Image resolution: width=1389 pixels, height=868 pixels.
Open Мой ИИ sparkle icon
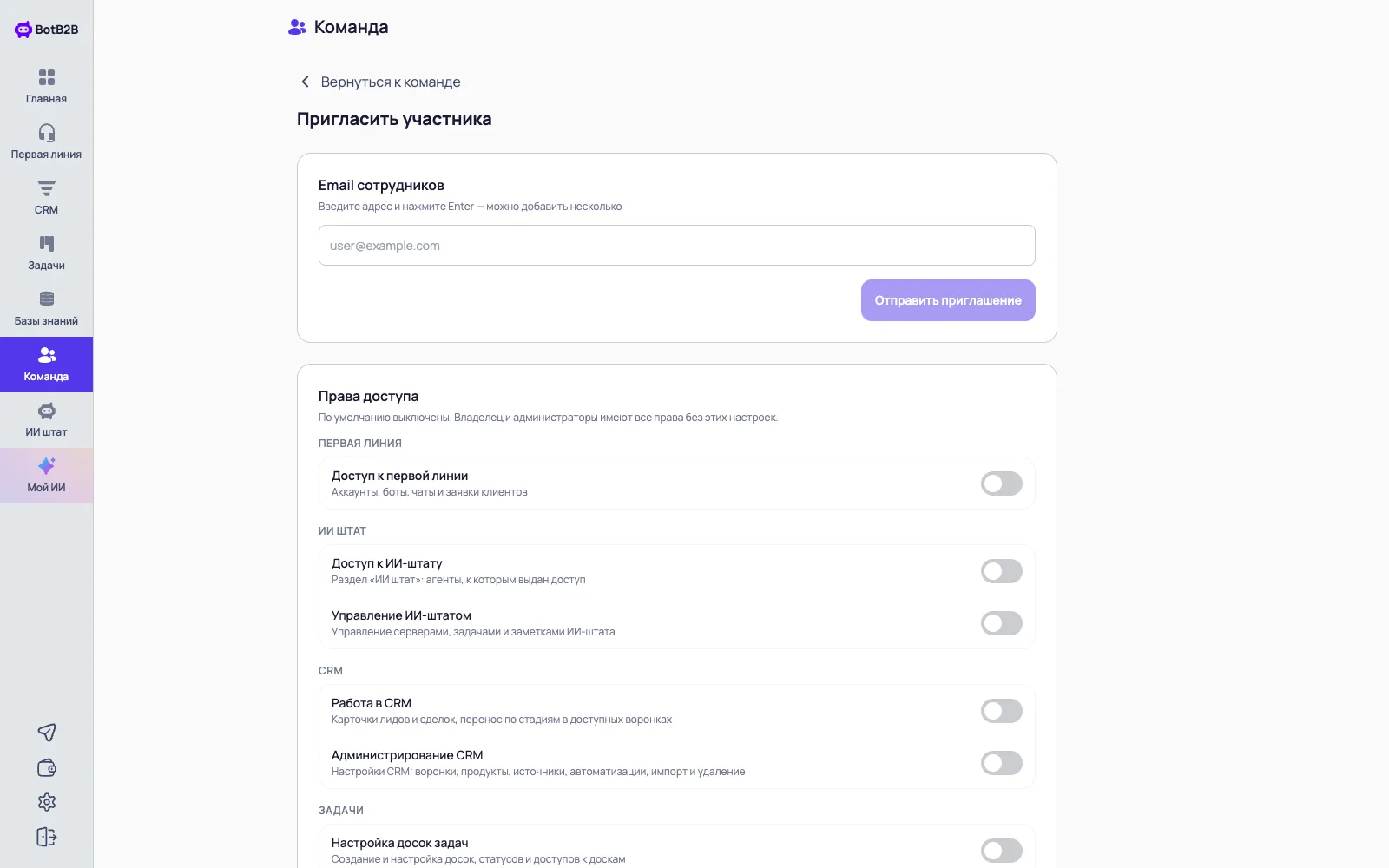point(46,466)
